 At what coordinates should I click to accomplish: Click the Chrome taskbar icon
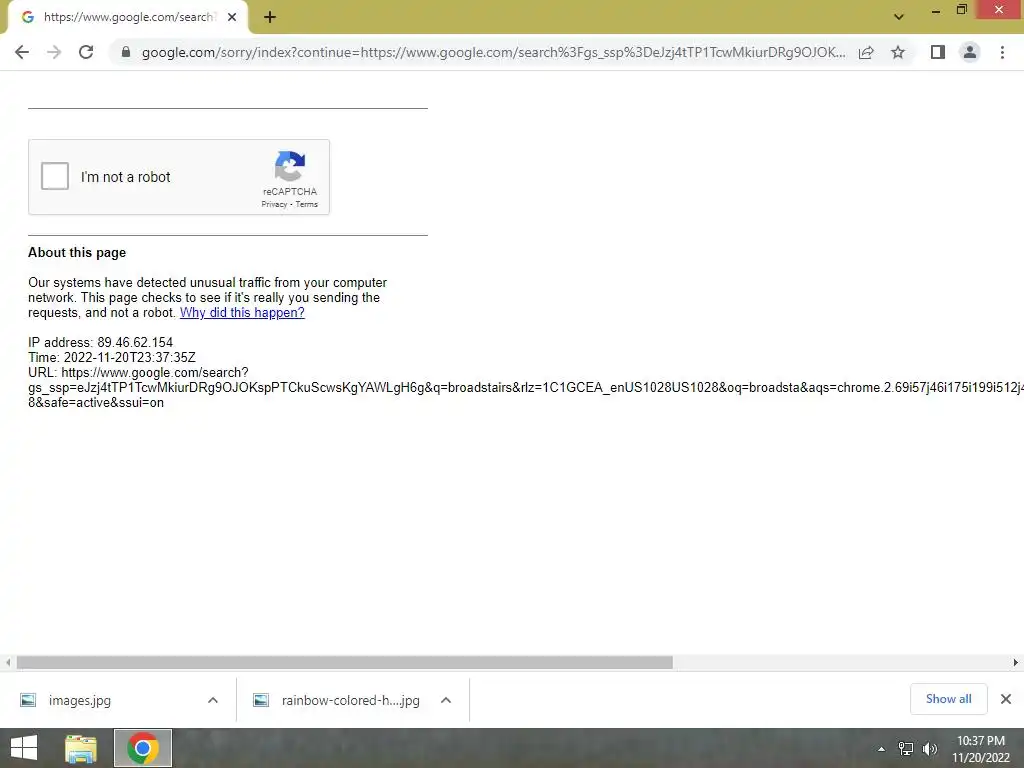pyautogui.click(x=143, y=748)
